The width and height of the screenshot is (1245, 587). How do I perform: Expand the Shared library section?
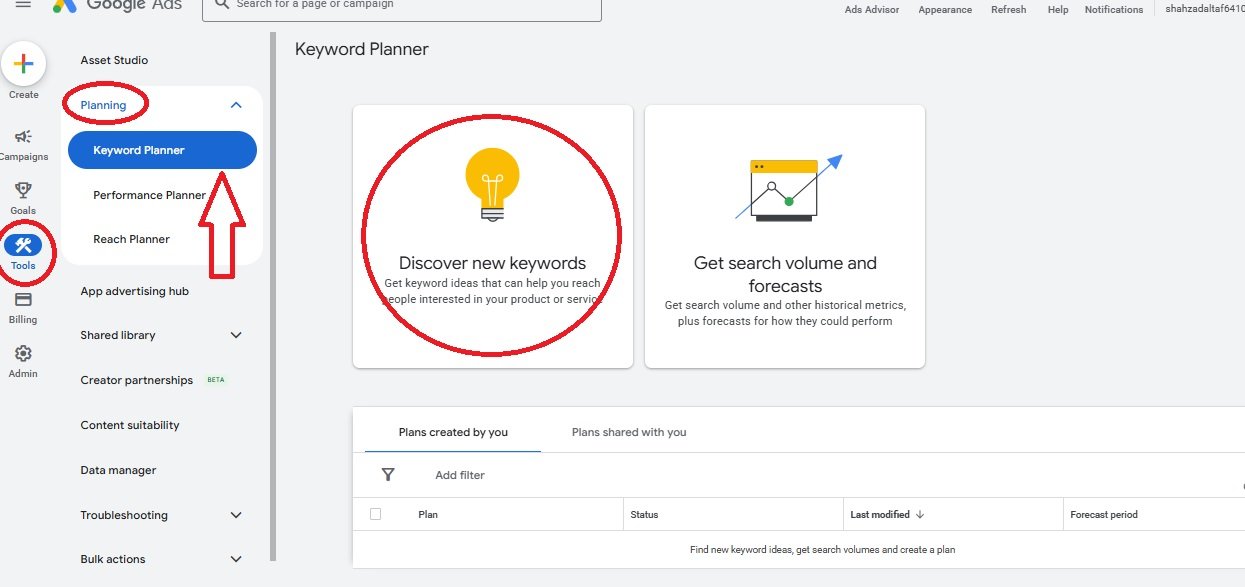236,335
